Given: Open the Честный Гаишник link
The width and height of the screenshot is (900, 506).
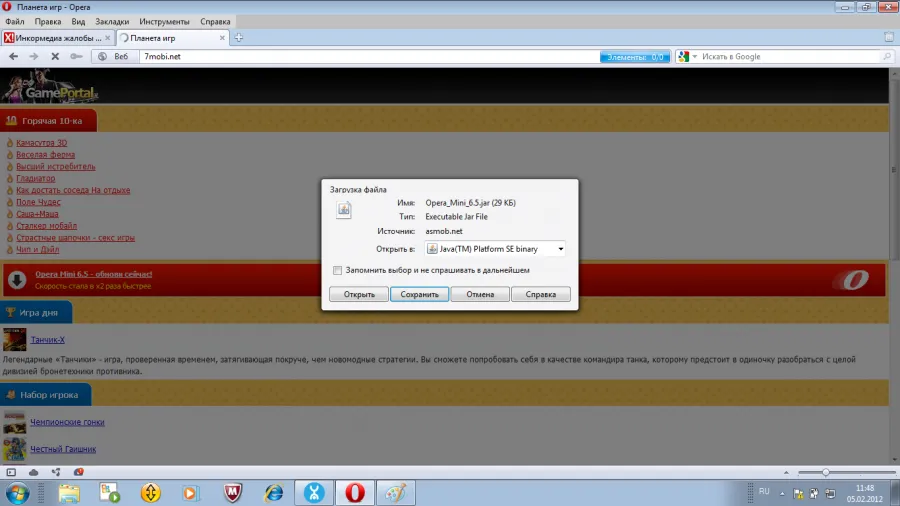Looking at the screenshot, I should coord(63,449).
